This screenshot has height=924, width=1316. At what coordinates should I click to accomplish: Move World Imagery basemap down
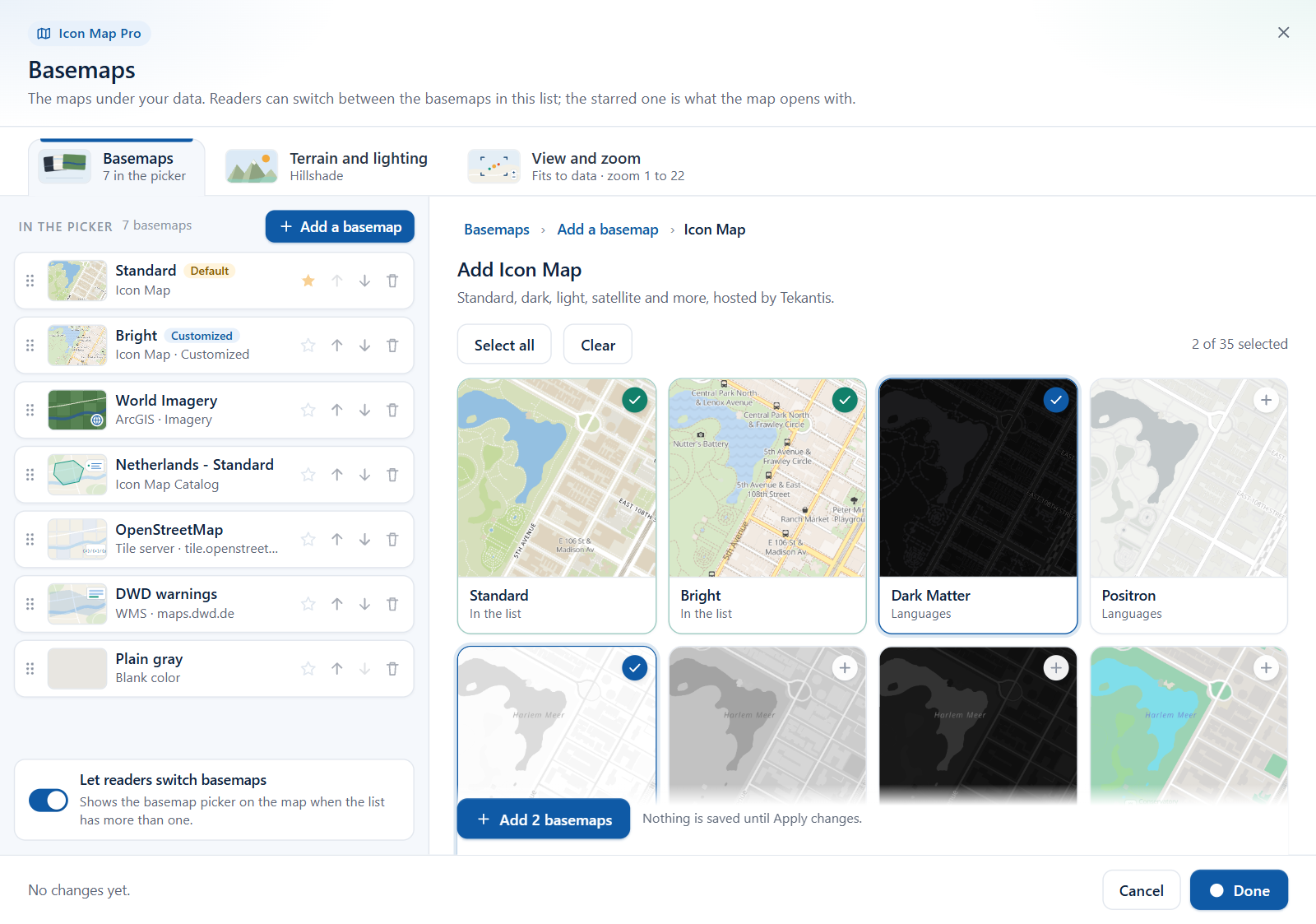point(364,410)
